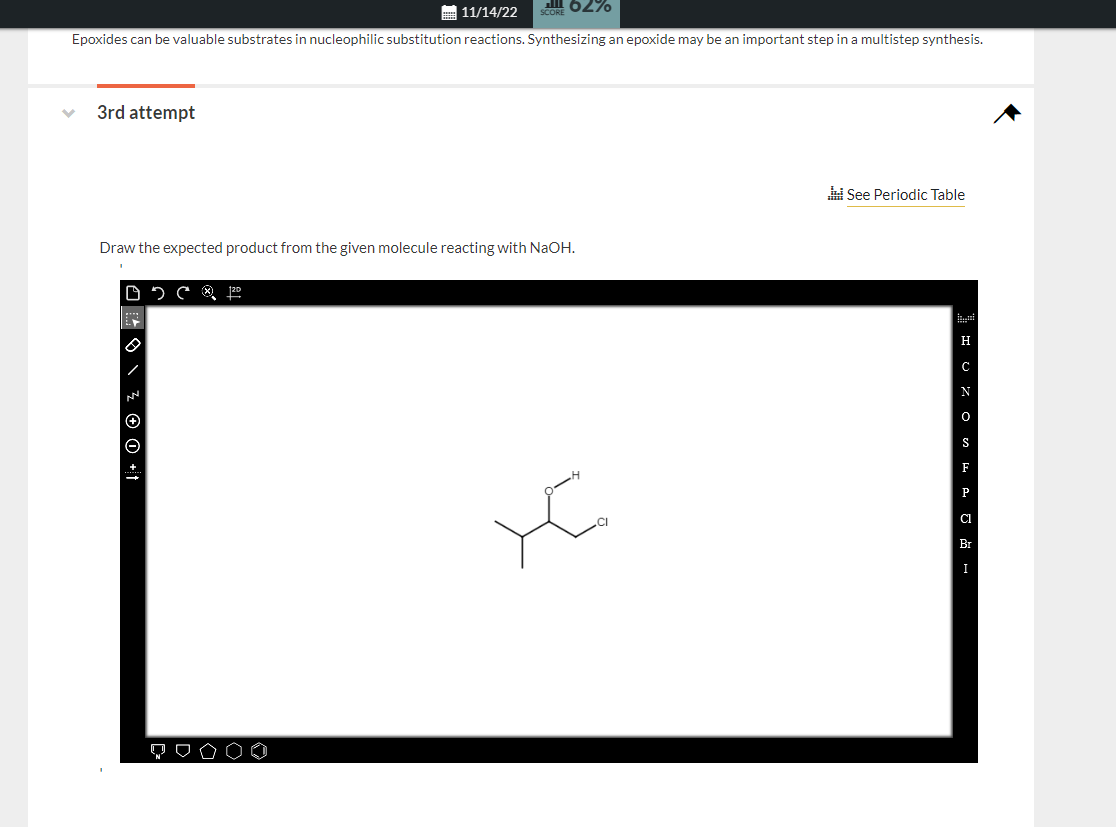Select the reaction arrow tool

click(x=133, y=471)
